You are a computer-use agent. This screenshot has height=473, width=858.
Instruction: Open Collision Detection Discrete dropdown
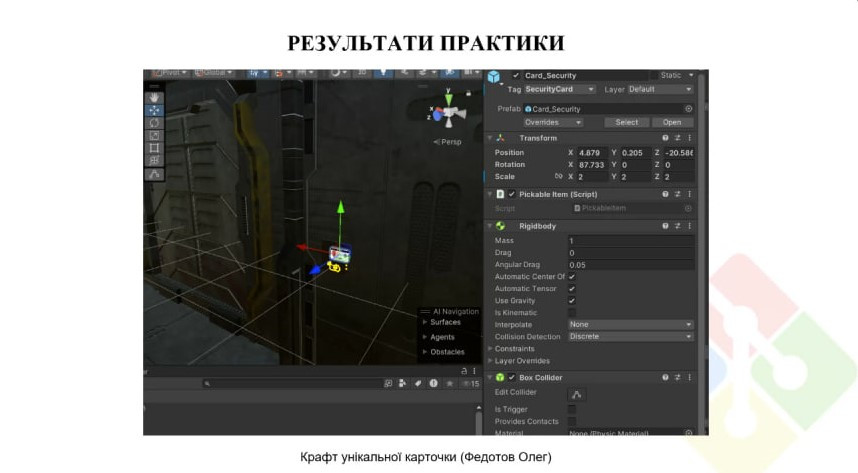click(630, 336)
